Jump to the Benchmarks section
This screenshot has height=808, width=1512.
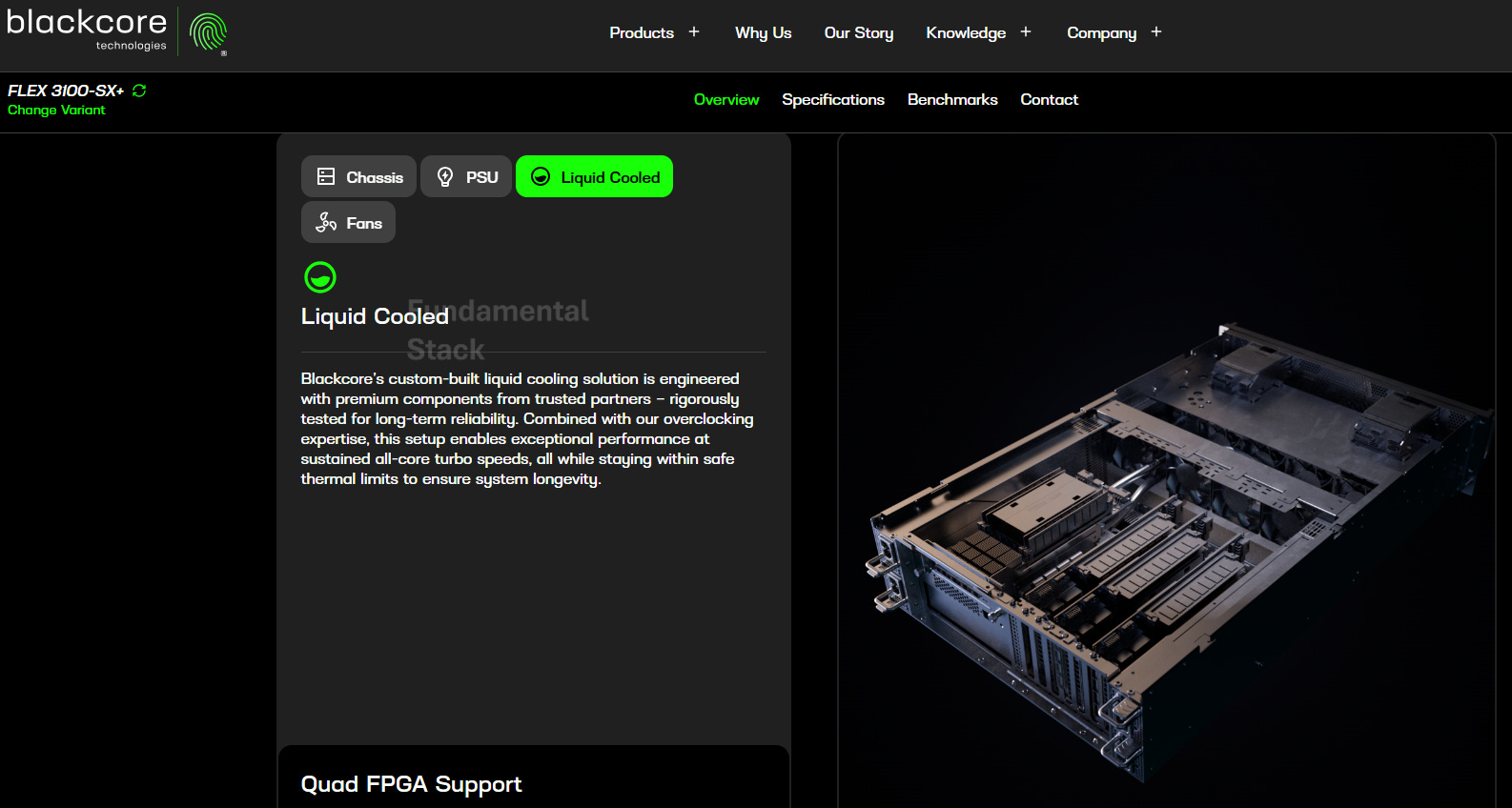[952, 99]
